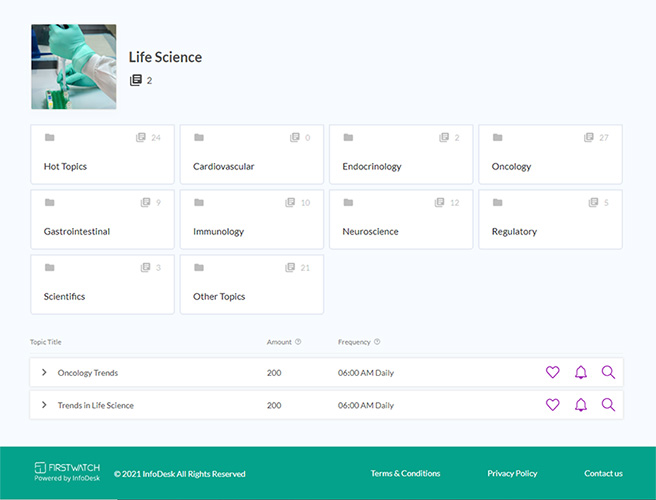Click the 200 amount in Oncology Trends row

(x=274, y=372)
